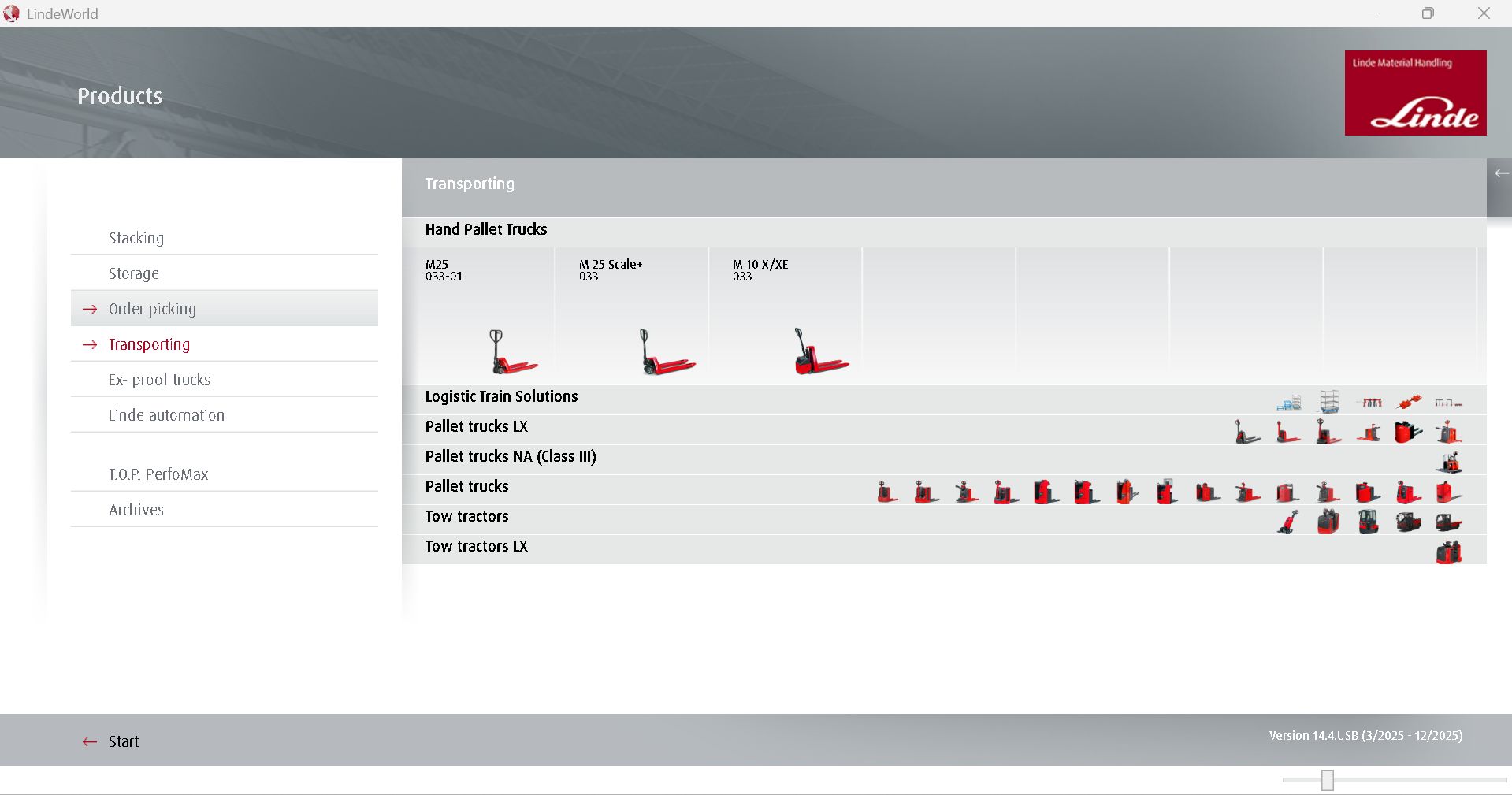
Task: Select sixth truck icon in plain Pallet trucks row
Action: tap(1087, 492)
